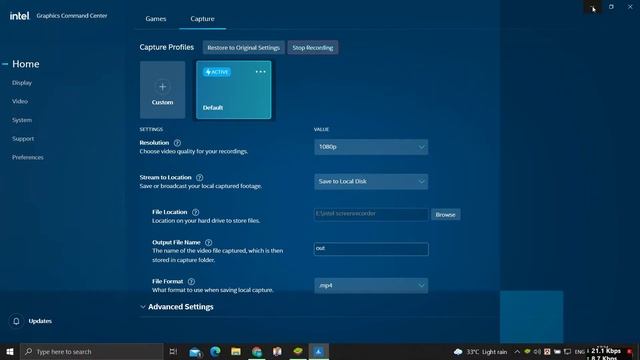Image resolution: width=640 pixels, height=360 pixels.
Task: Open the Support section
Action: 23,139
